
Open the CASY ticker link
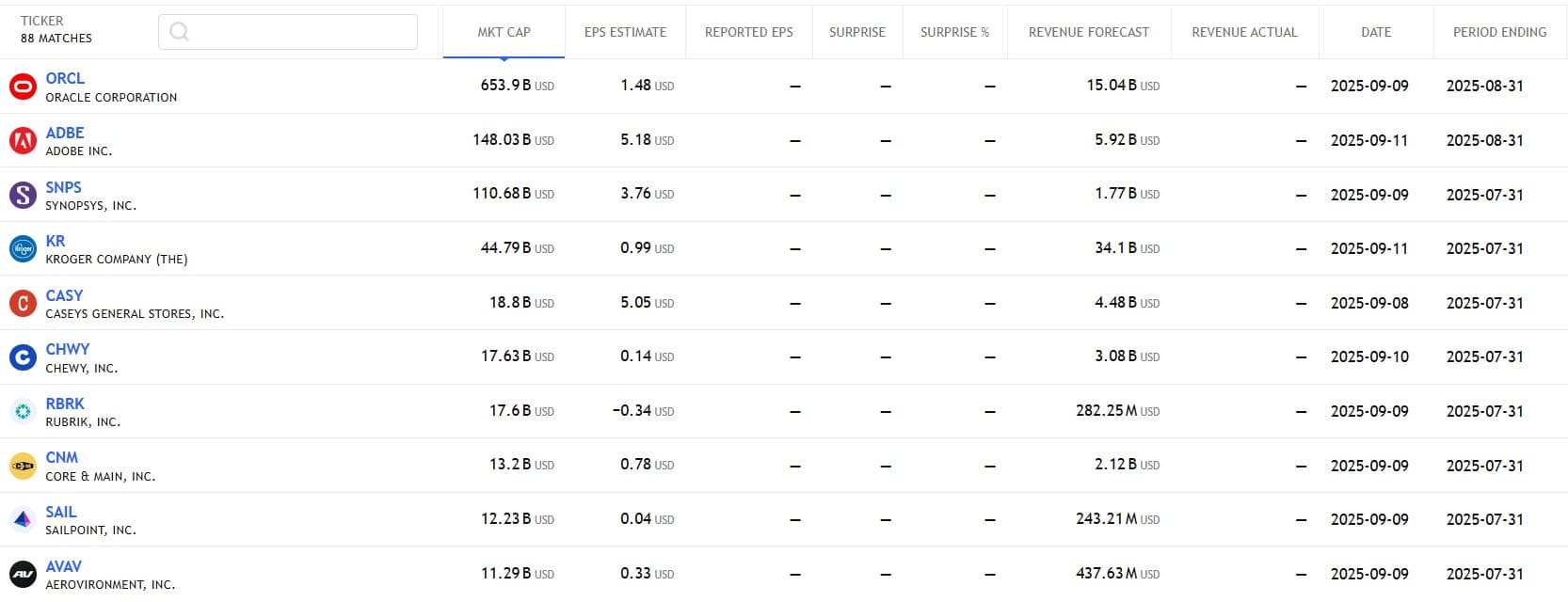click(x=64, y=295)
